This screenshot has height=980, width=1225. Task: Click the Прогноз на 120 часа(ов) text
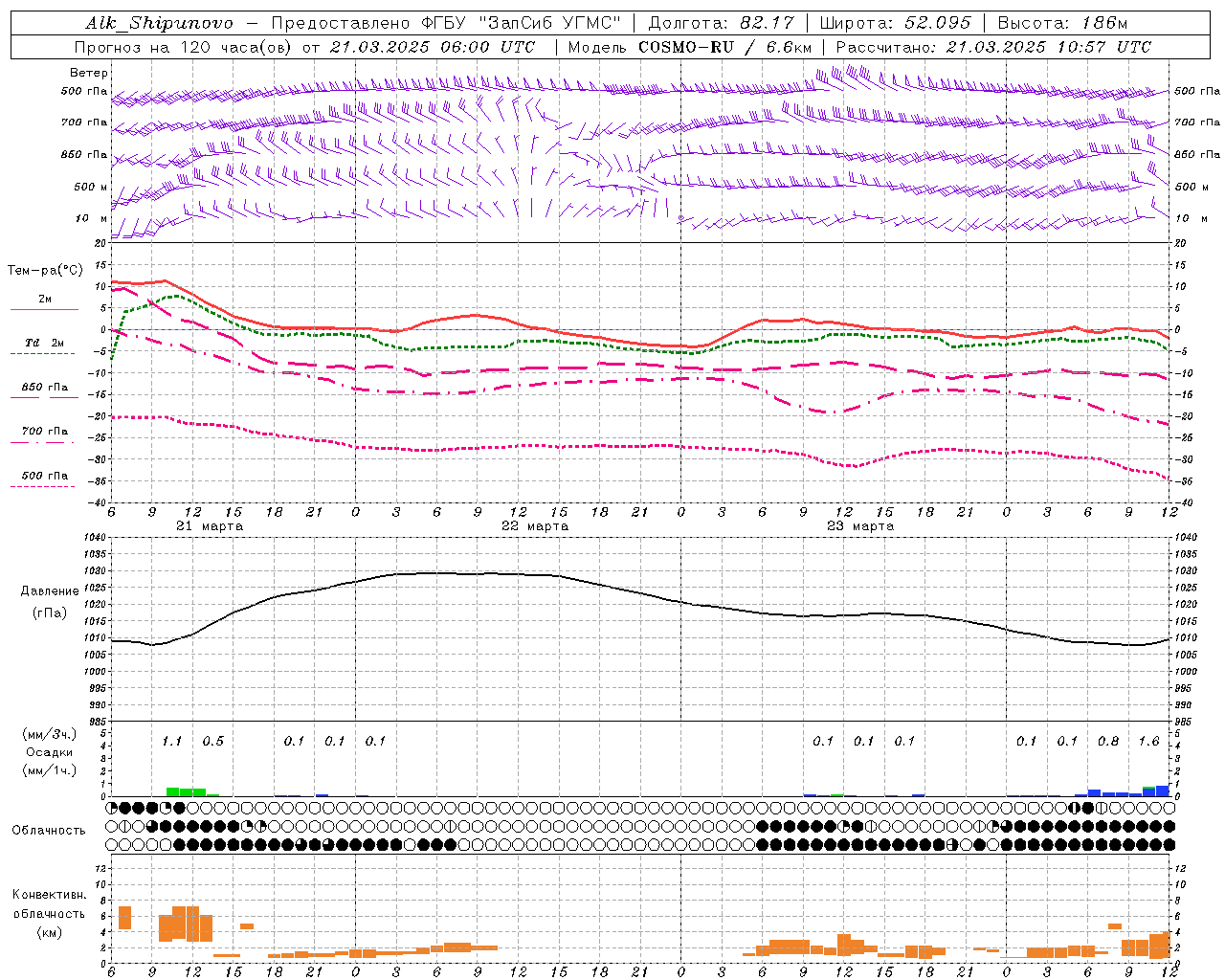(185, 47)
